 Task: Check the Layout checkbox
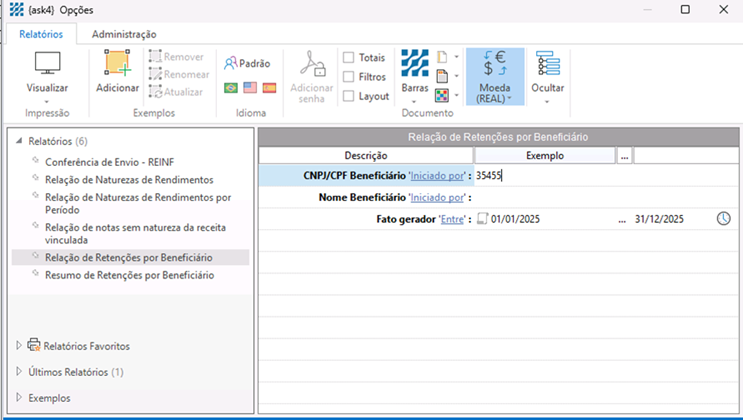coord(348,96)
